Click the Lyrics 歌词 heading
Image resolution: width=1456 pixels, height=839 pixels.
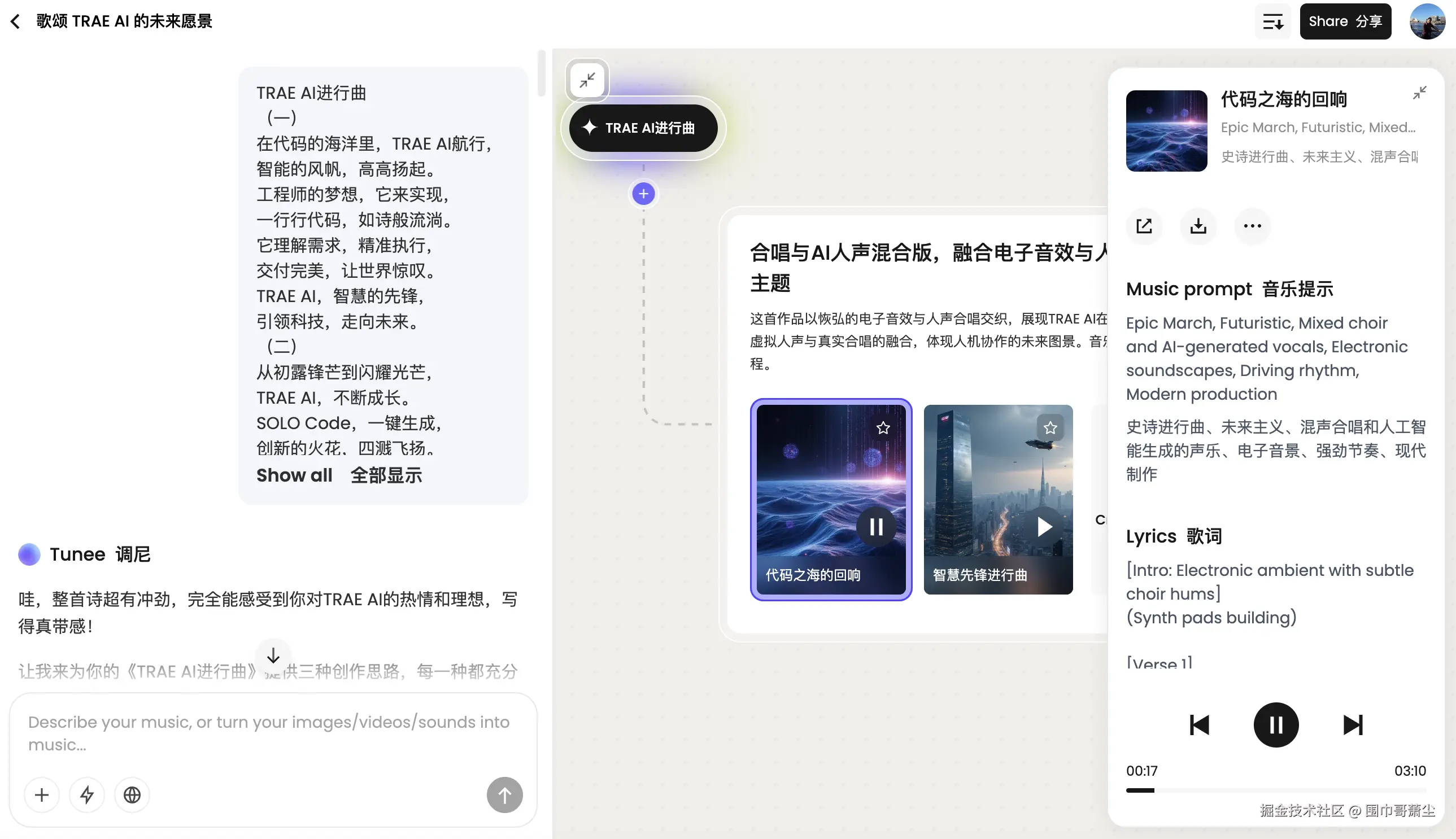coord(1174,536)
